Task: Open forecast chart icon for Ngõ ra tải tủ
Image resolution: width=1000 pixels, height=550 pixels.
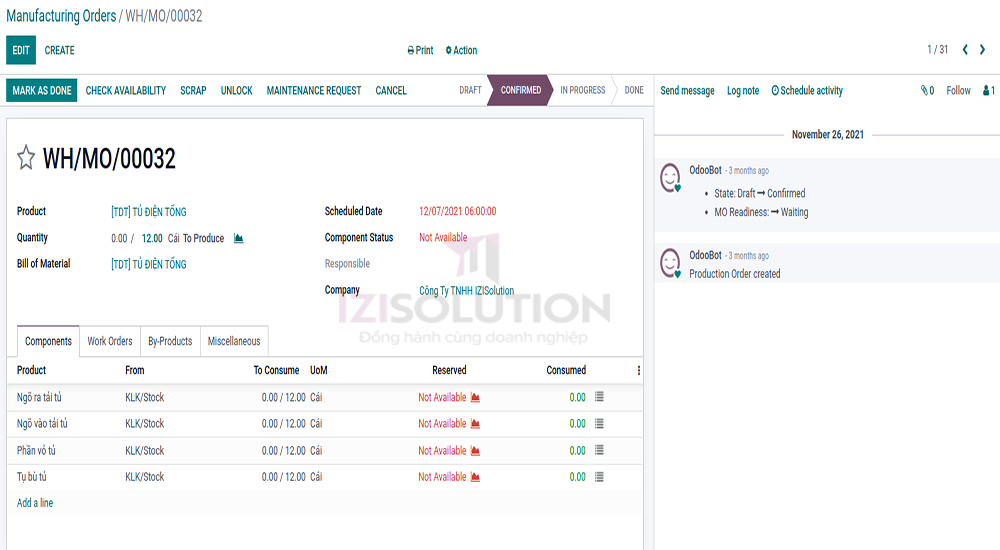Action: 475,398
